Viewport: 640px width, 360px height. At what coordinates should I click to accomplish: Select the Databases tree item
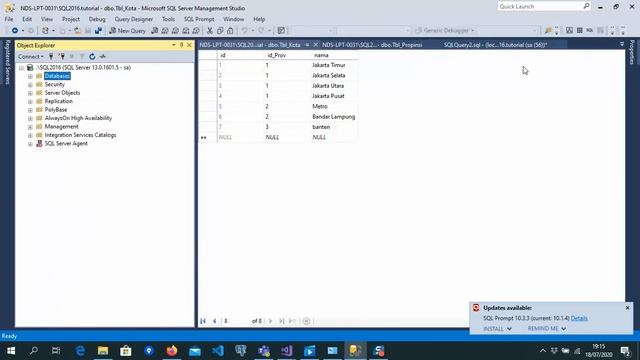point(57,76)
